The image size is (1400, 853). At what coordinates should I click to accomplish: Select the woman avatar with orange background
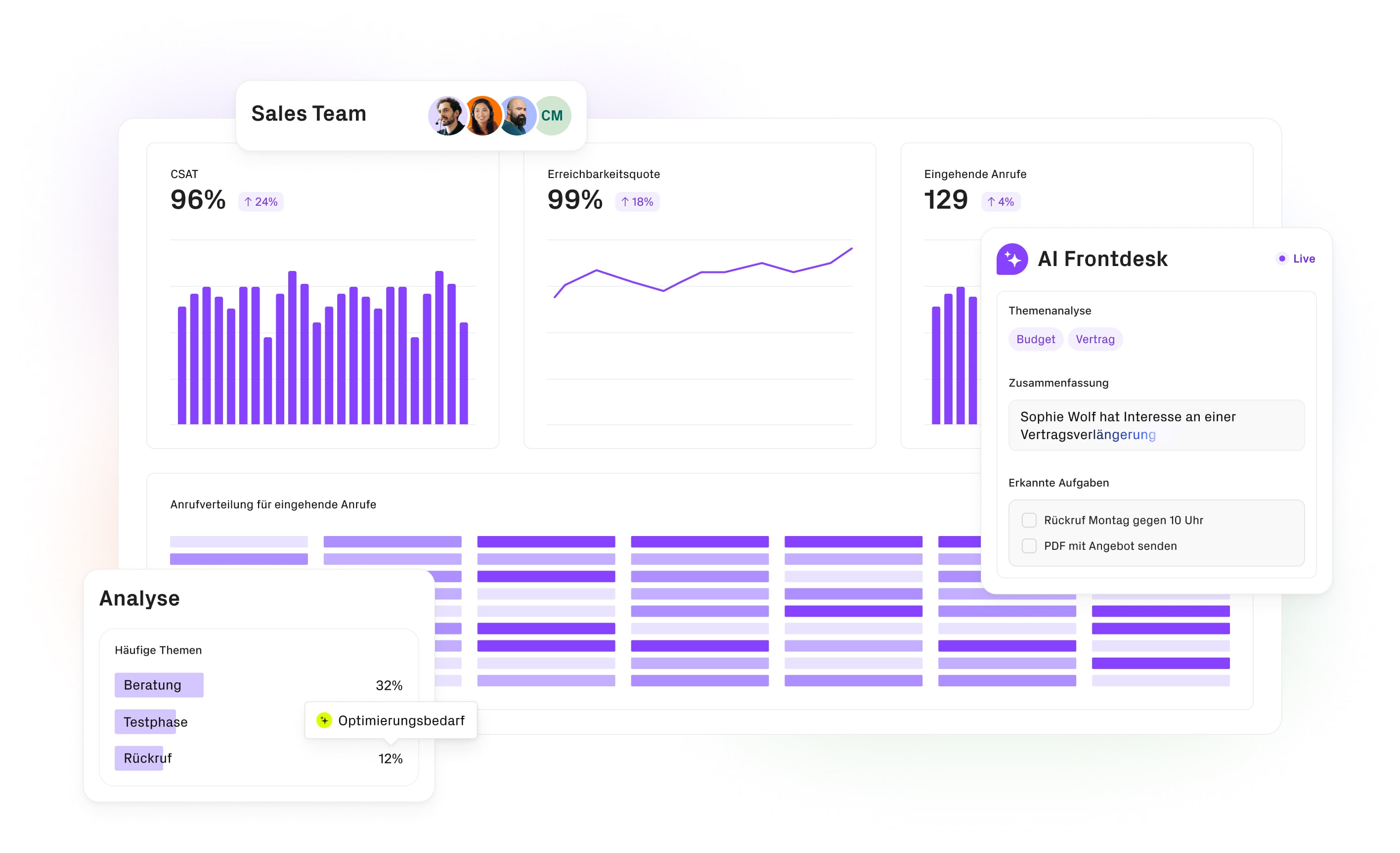point(483,115)
